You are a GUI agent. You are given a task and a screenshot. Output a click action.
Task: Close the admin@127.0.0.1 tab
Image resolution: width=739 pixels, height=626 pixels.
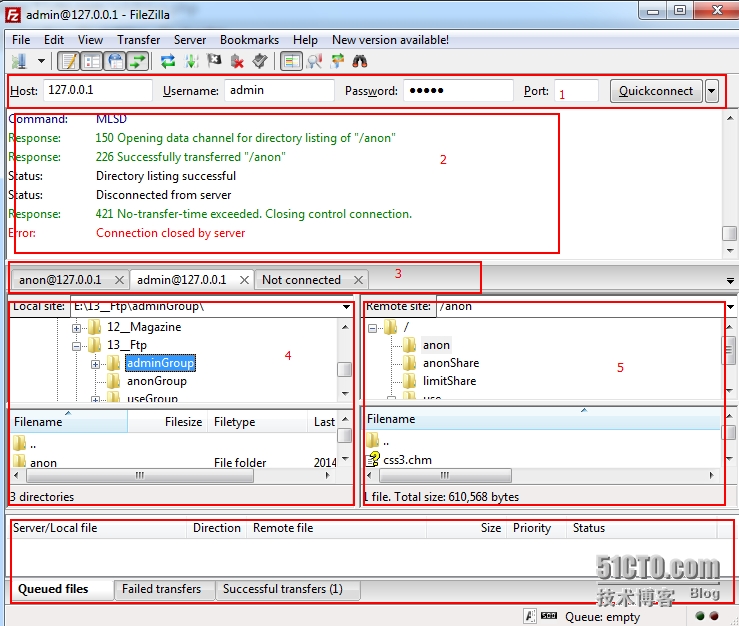point(244,280)
